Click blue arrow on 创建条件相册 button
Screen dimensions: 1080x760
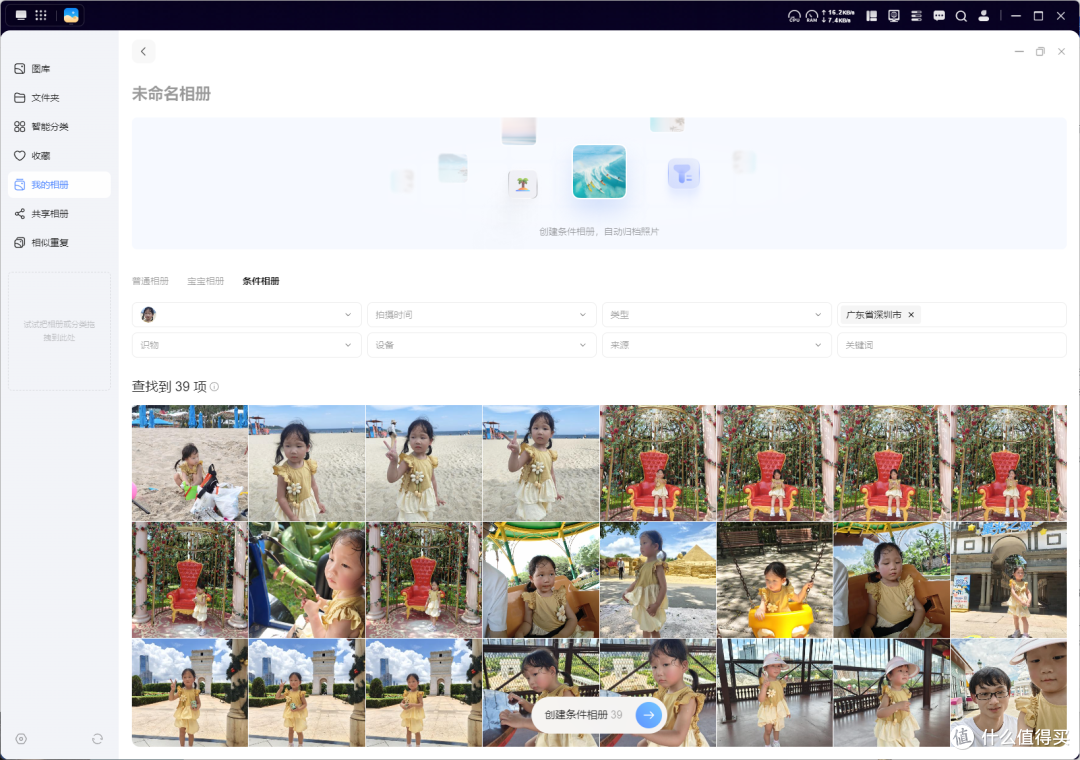click(648, 715)
